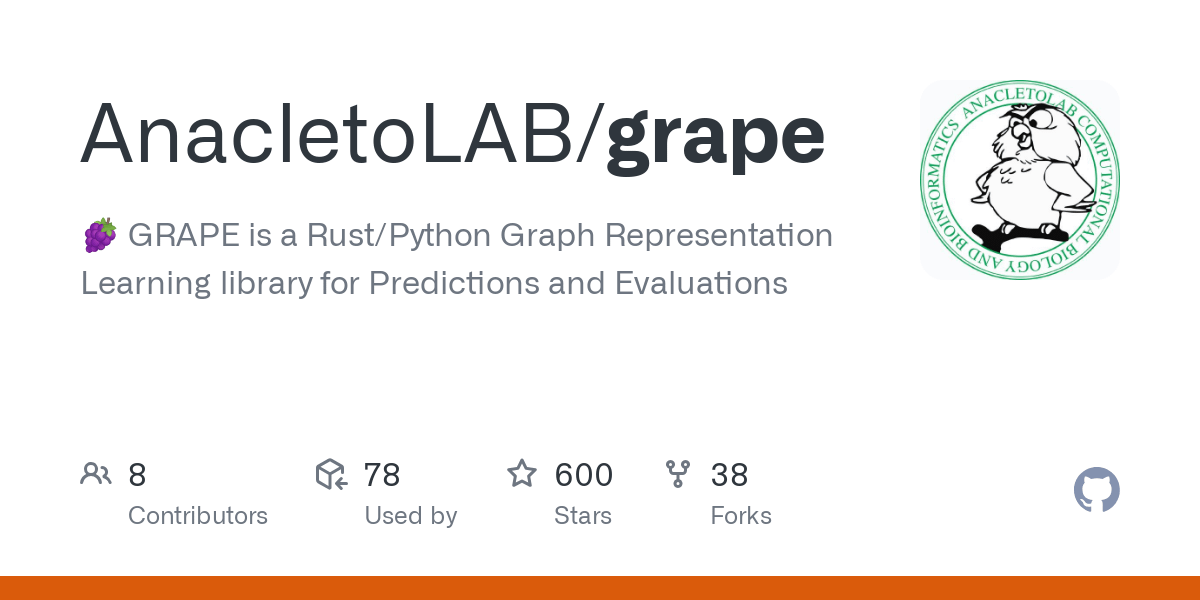Click the Forks branch icon
The width and height of the screenshot is (1200, 600).
coord(678,474)
